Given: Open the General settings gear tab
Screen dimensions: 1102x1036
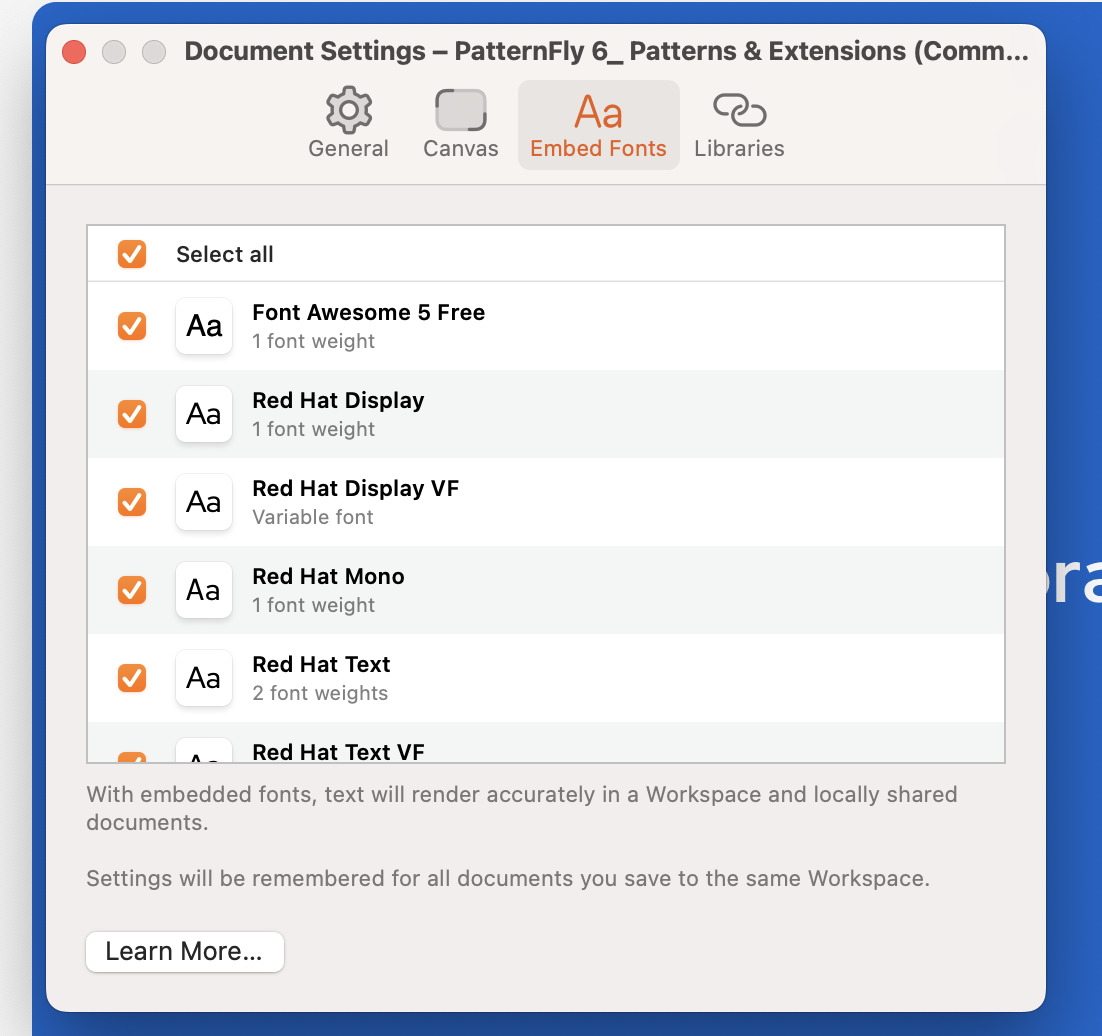Looking at the screenshot, I should coord(348,125).
